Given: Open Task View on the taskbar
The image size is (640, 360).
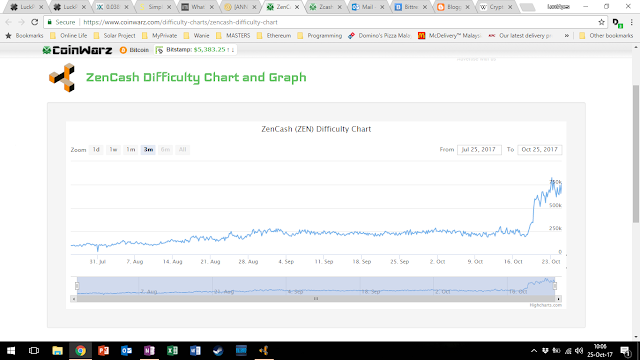Looking at the screenshot, I should click(x=34, y=351).
